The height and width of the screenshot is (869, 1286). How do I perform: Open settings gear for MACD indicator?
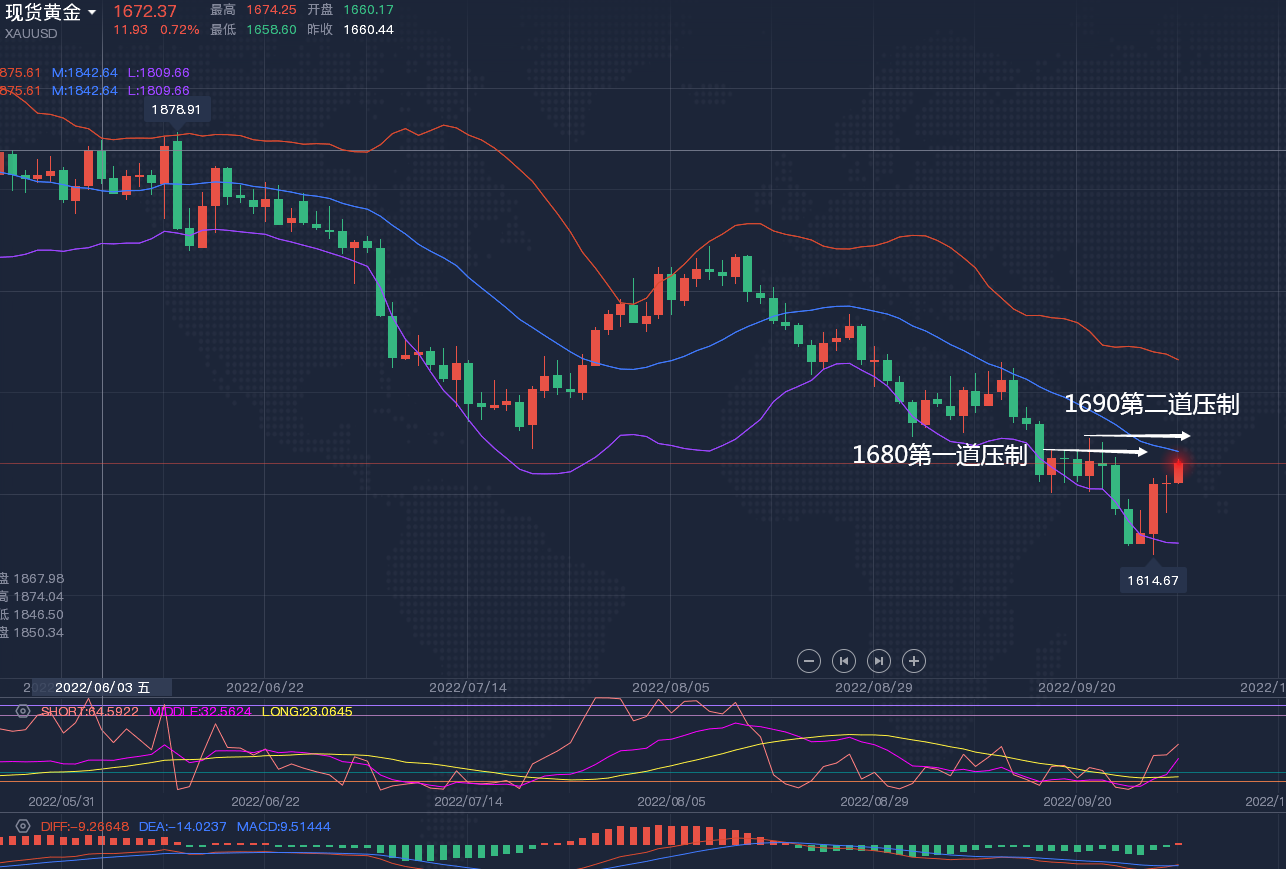[x=23, y=826]
